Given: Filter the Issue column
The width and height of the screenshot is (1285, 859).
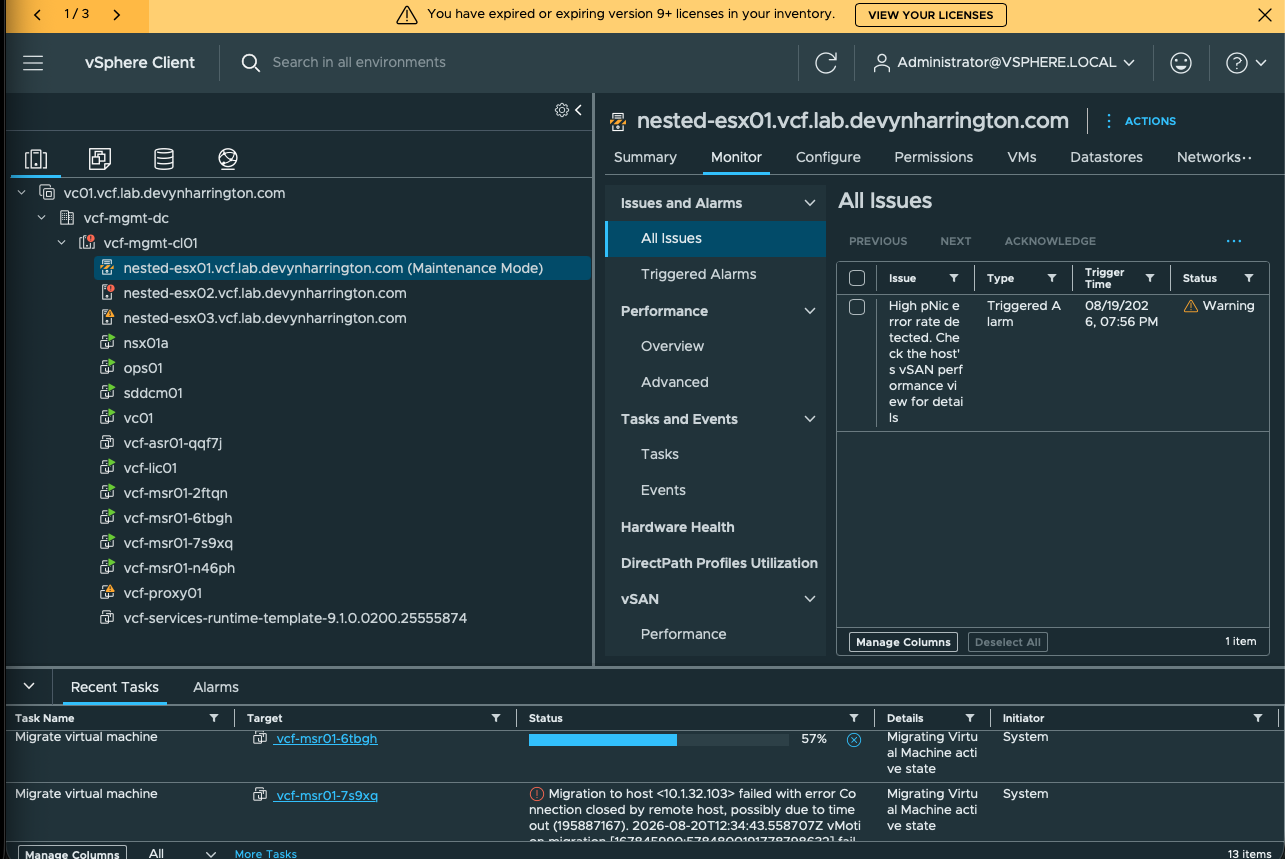Looking at the screenshot, I should pos(954,278).
